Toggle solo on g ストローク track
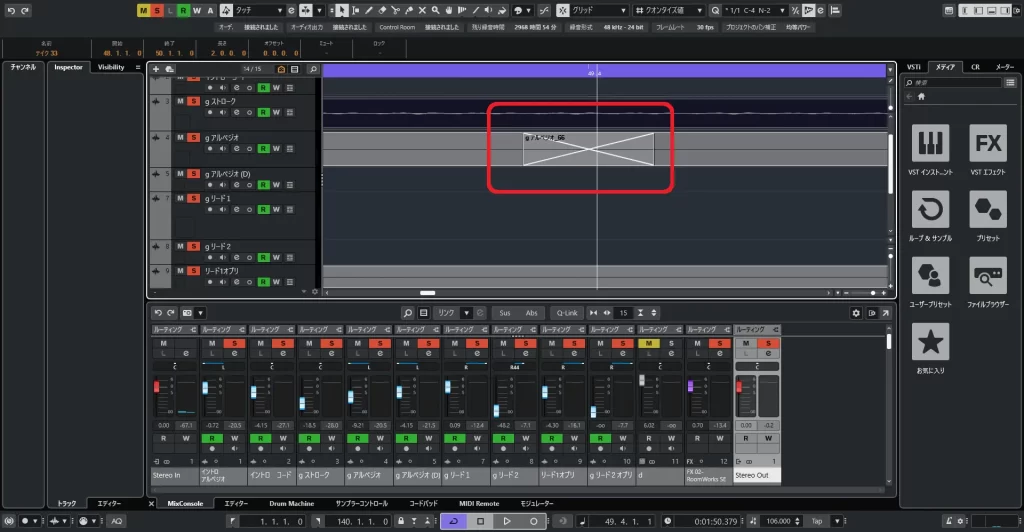This screenshot has width=1024, height=532. point(193,102)
